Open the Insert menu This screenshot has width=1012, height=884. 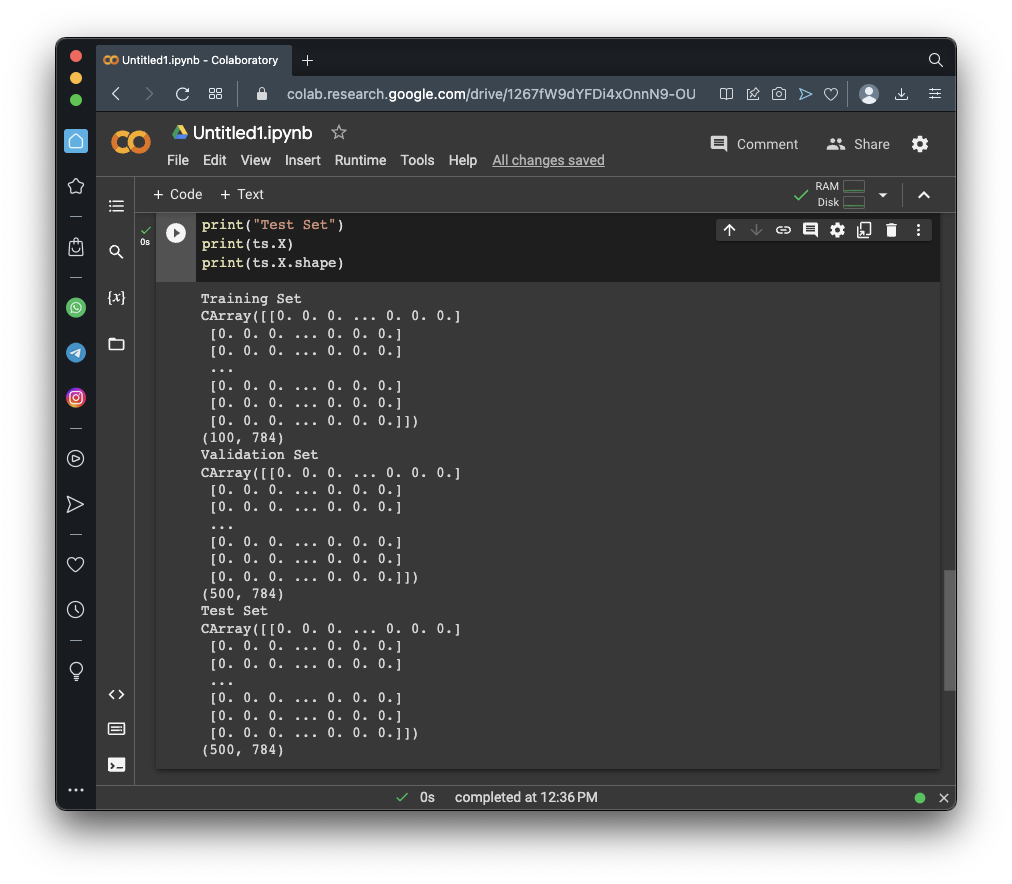(303, 160)
